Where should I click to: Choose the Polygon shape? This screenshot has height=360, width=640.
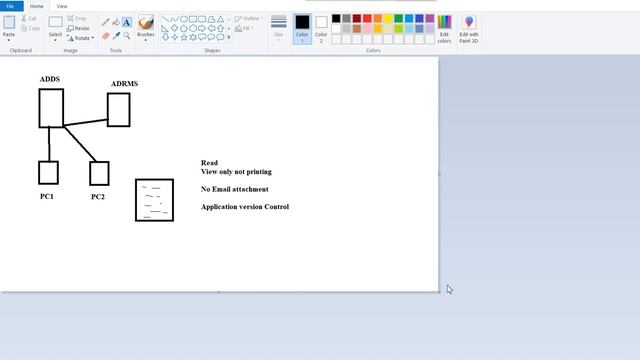pyautogui.click(x=211, y=19)
